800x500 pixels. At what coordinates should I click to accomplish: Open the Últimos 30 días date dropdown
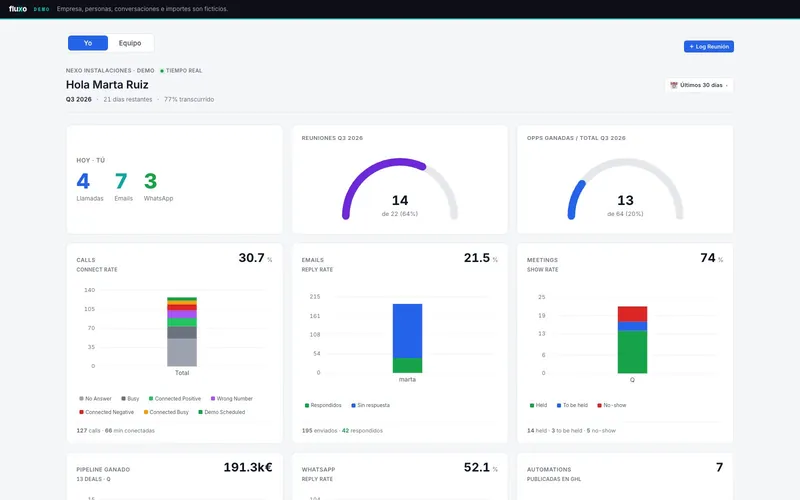[x=699, y=85]
